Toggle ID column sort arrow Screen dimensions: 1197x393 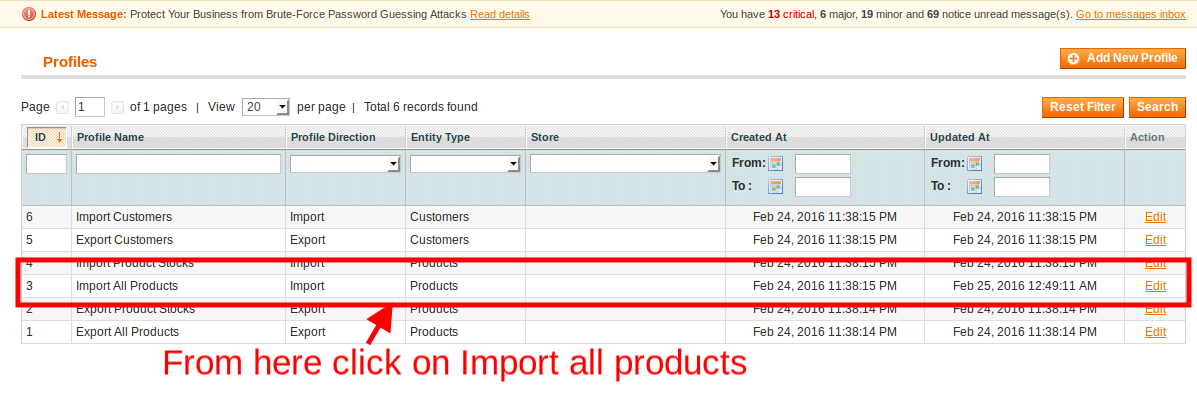[60, 137]
